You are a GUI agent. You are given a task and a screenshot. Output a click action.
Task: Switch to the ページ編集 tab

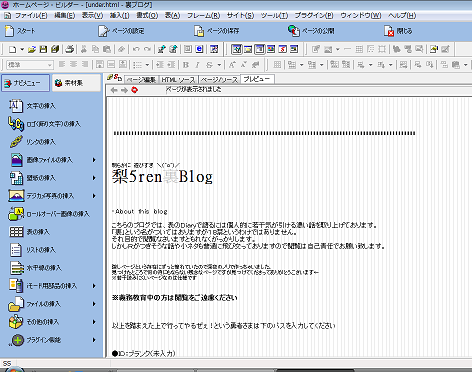141,80
